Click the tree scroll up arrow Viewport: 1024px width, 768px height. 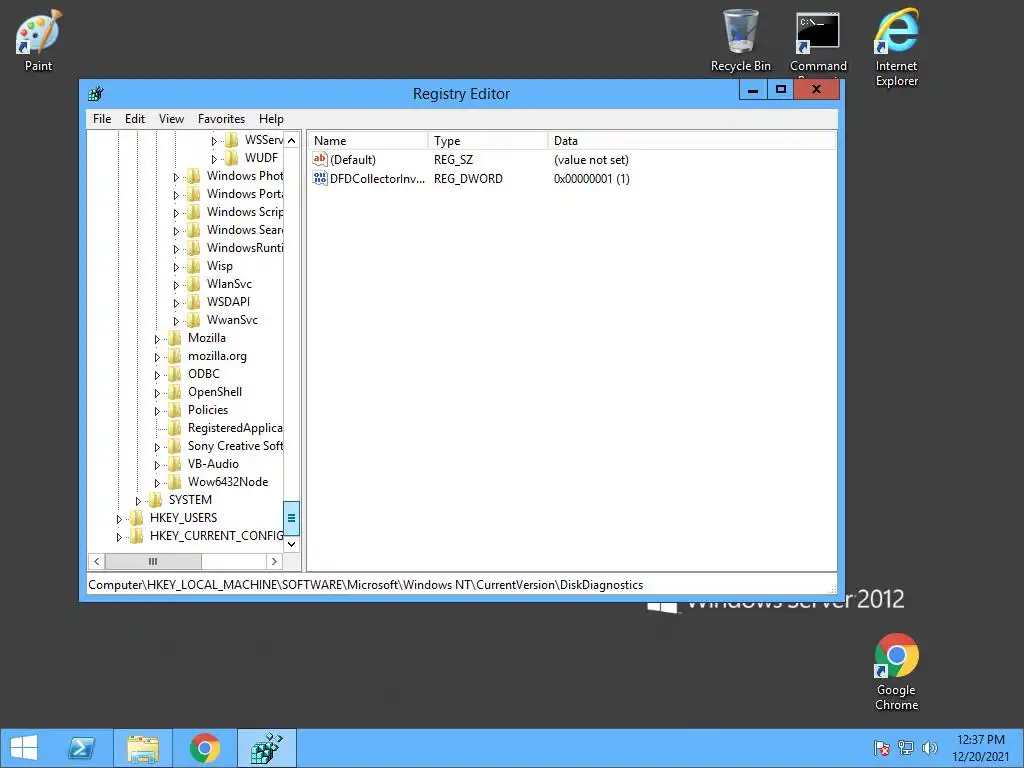(x=291, y=140)
